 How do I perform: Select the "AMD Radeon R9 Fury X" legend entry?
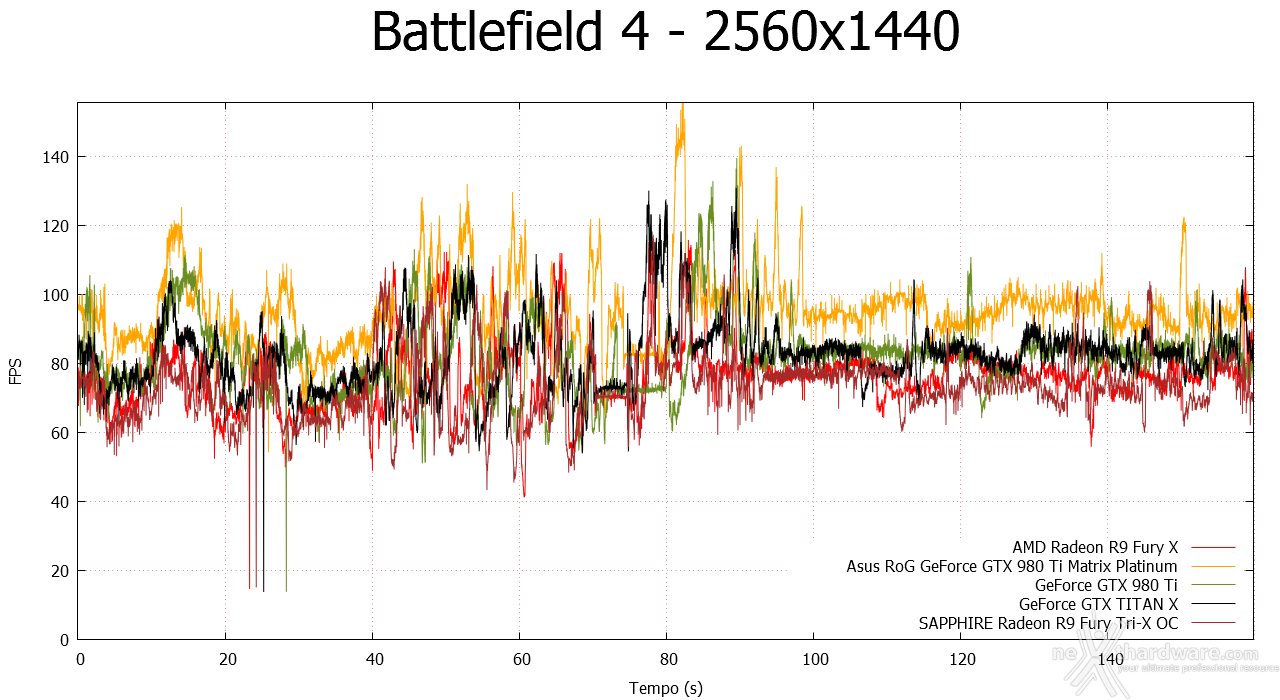coord(1095,547)
